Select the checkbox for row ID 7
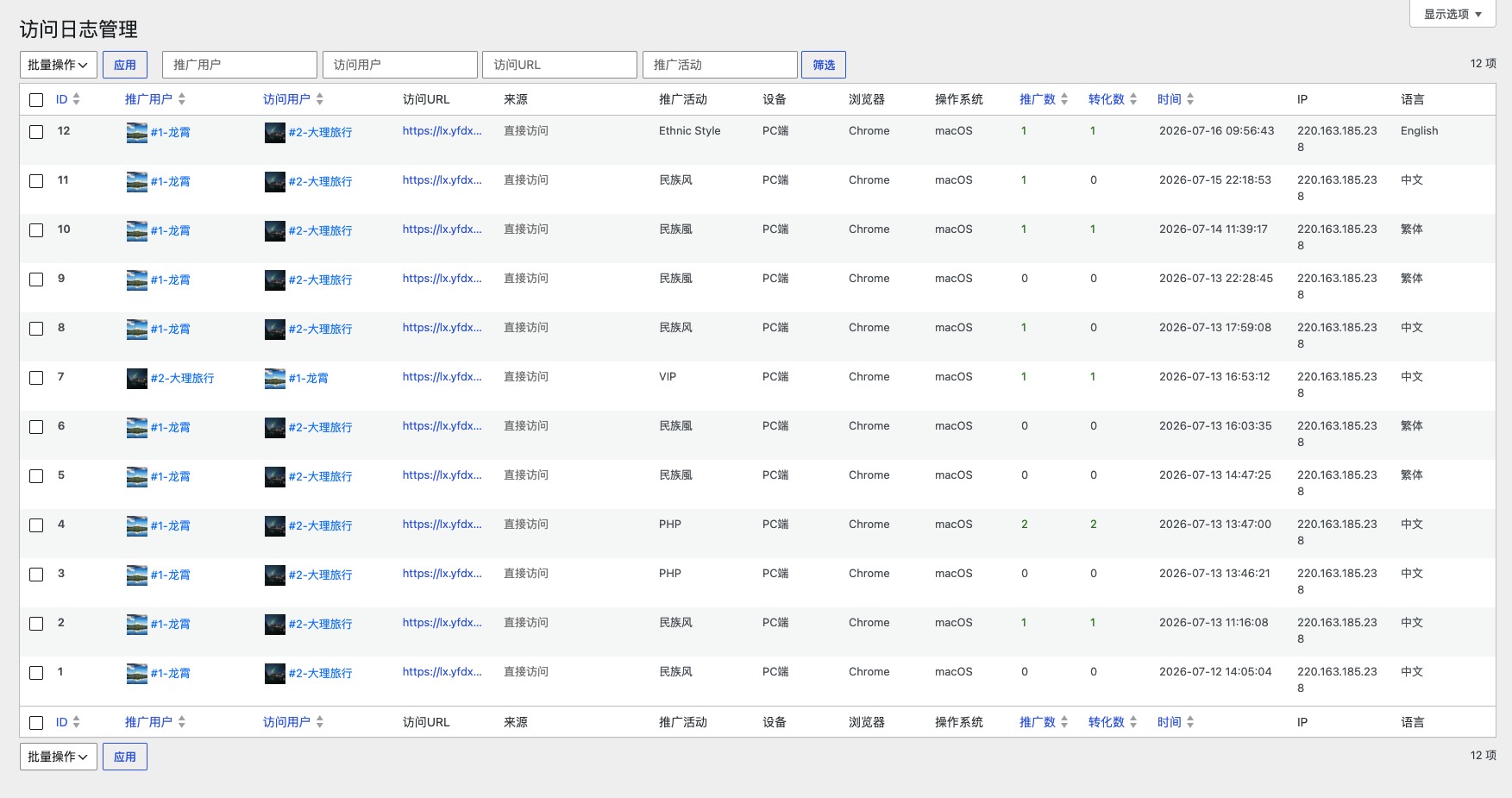 [36, 378]
